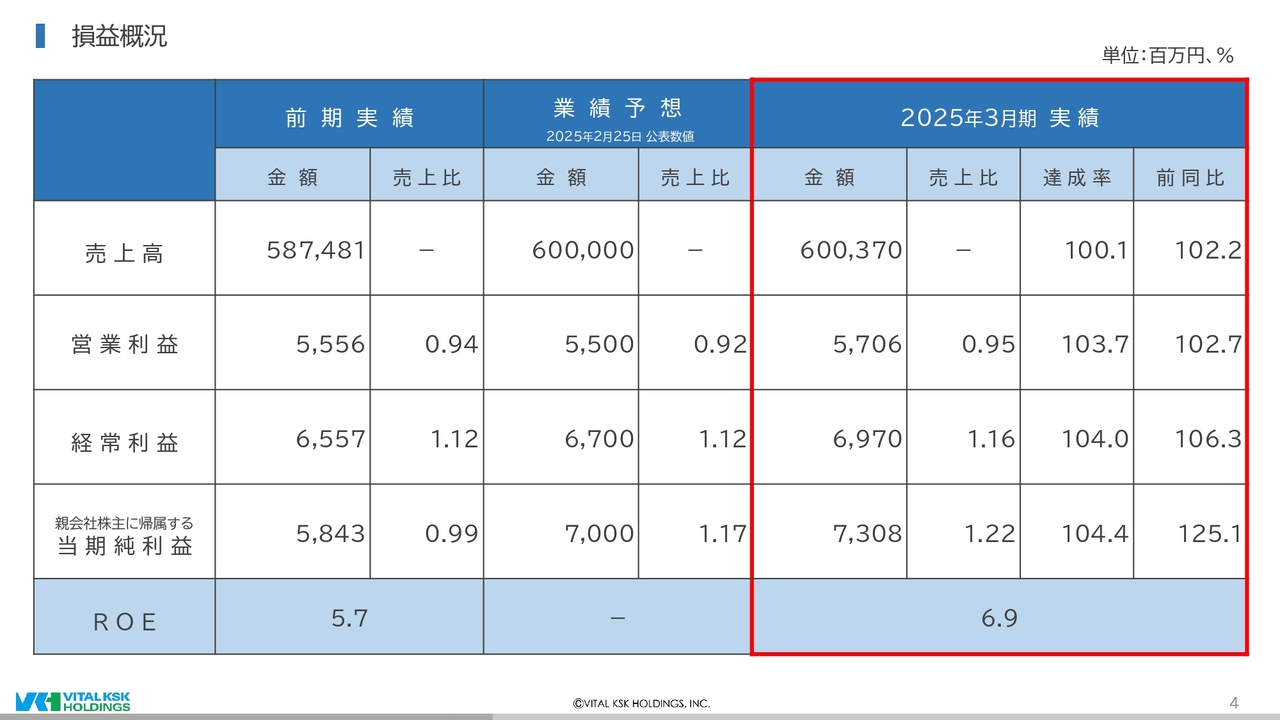Image resolution: width=1280 pixels, height=720 pixels.
Task: Click forecast operating profit 5,500
Action: (x=600, y=345)
